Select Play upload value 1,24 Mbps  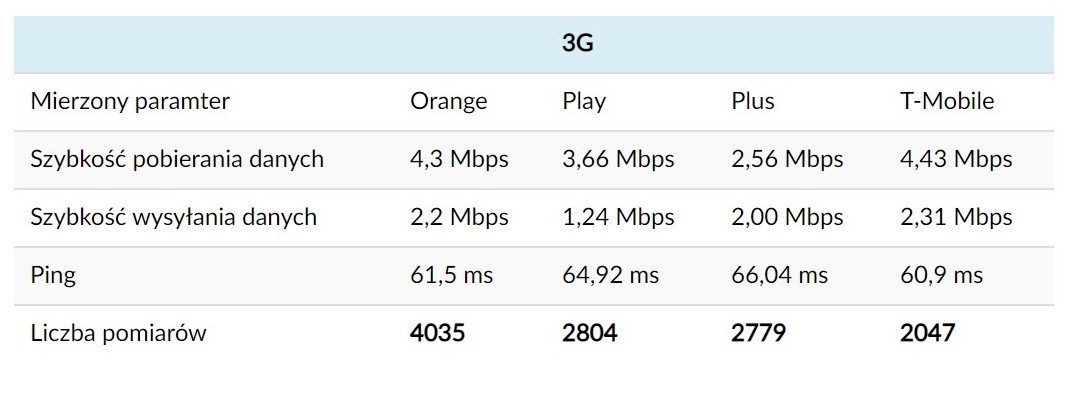click(x=618, y=217)
